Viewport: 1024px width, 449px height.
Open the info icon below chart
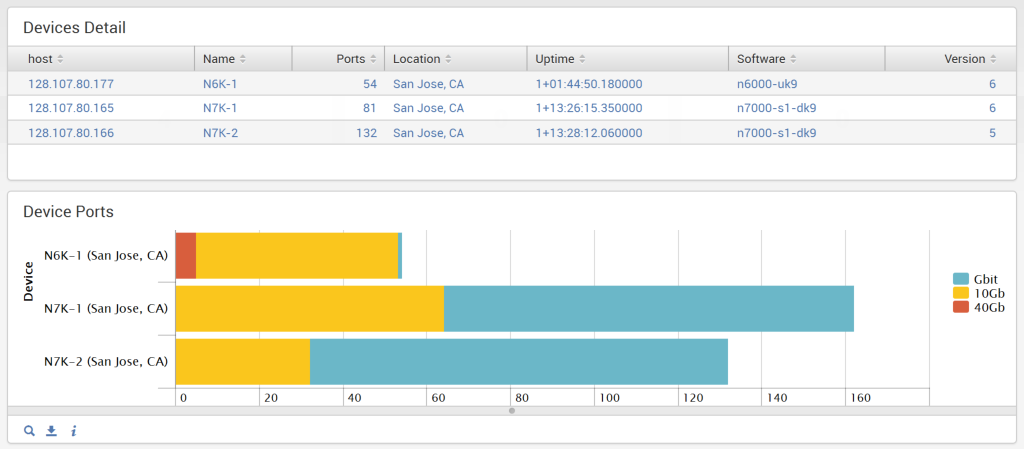tap(74, 430)
